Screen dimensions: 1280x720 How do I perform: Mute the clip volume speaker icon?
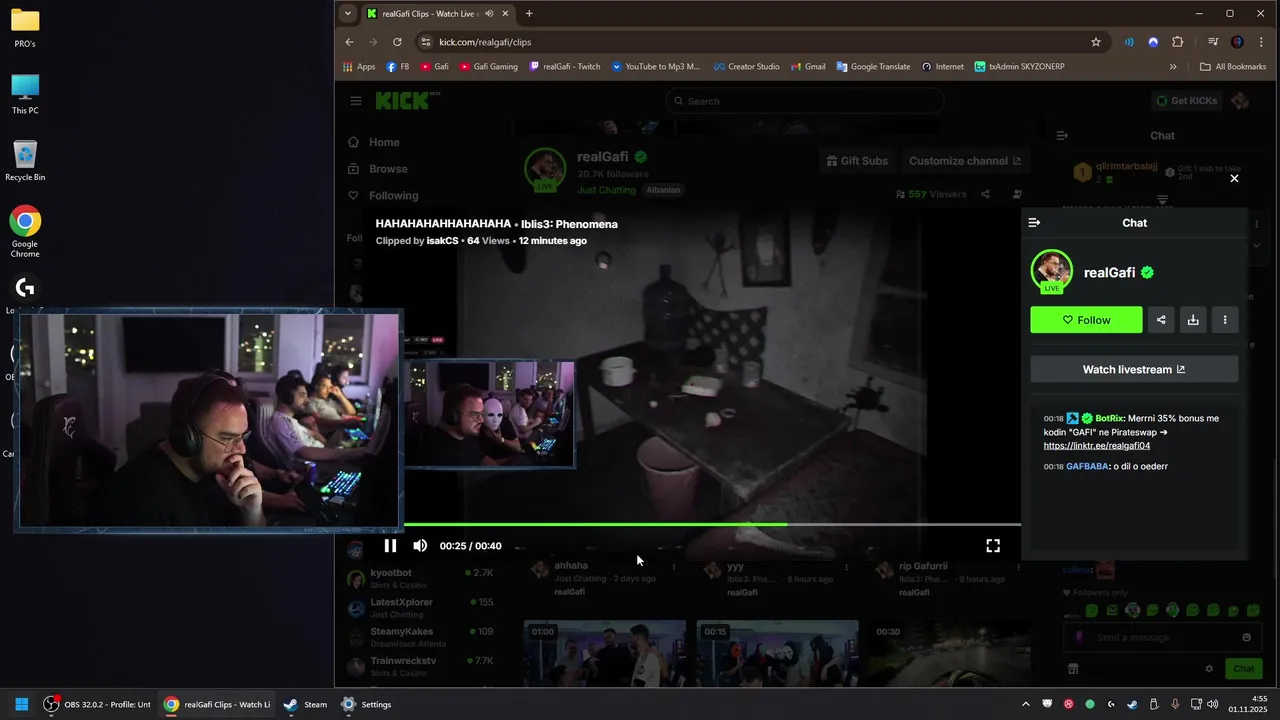click(x=420, y=546)
